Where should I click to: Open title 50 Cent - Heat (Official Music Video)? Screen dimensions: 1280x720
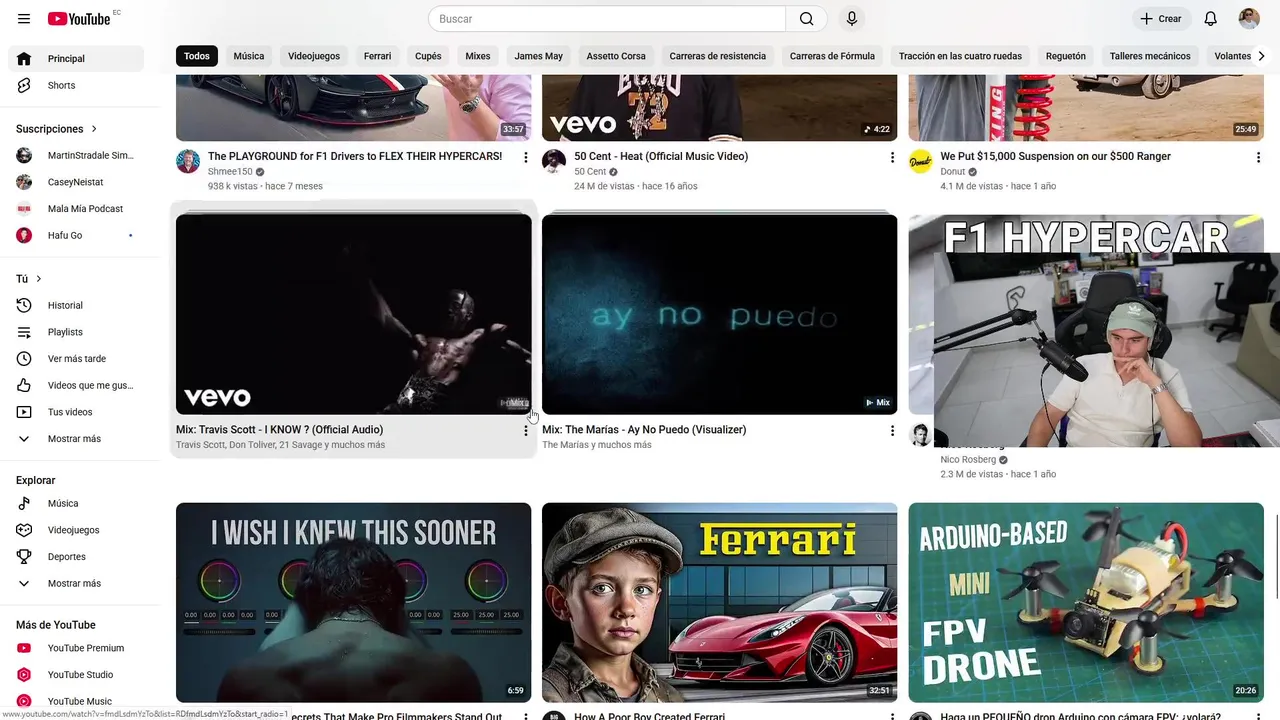(661, 156)
